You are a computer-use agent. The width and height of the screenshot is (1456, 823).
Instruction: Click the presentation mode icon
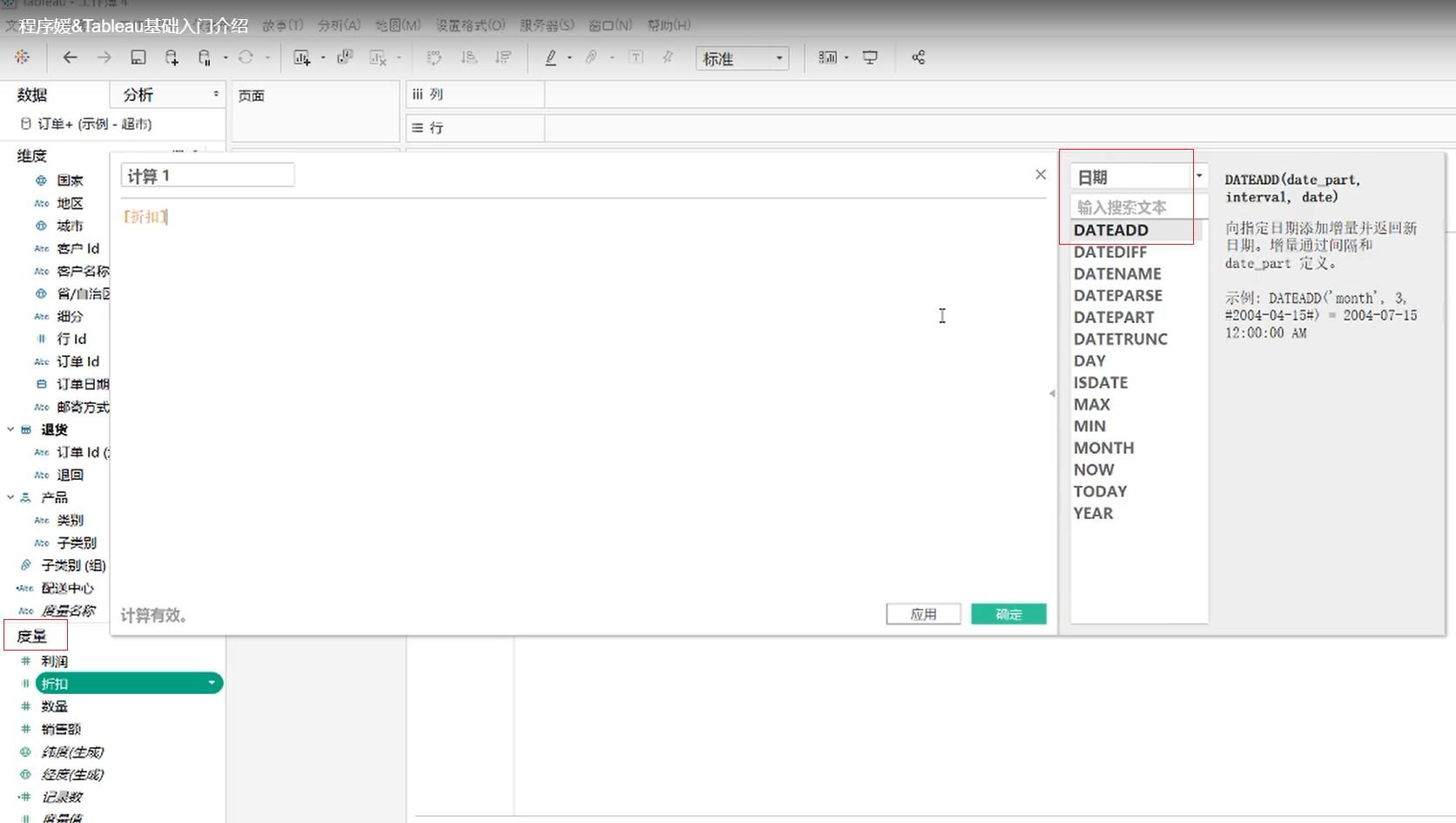pos(870,57)
